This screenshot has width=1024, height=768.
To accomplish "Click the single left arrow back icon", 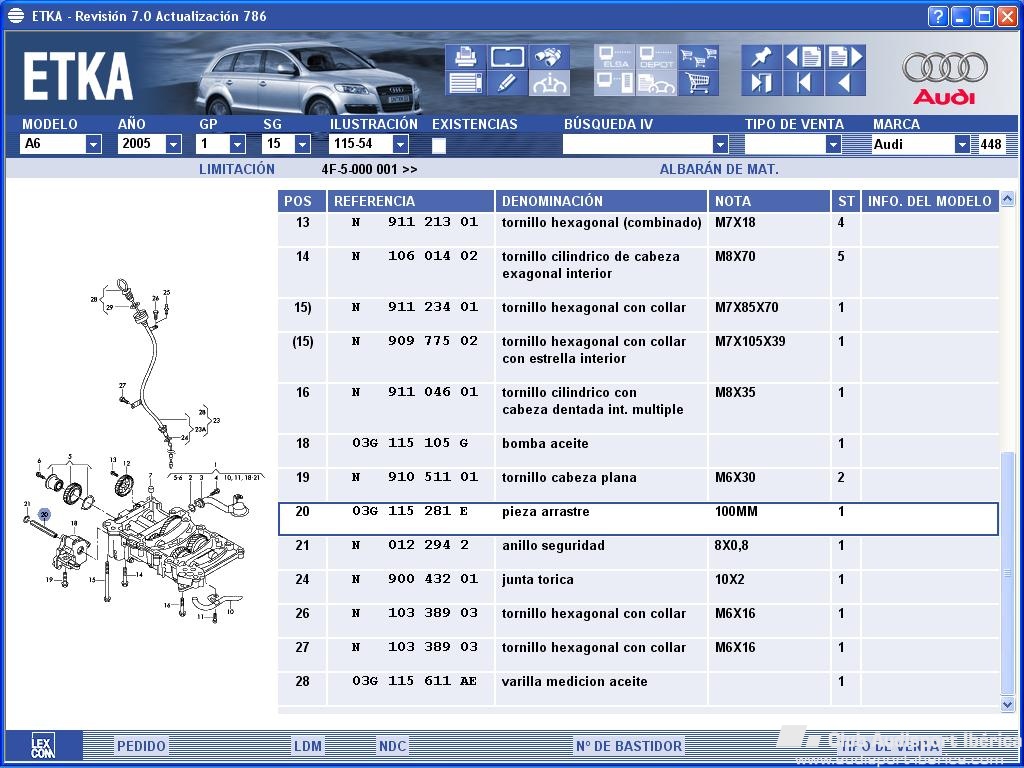I will coord(845,83).
